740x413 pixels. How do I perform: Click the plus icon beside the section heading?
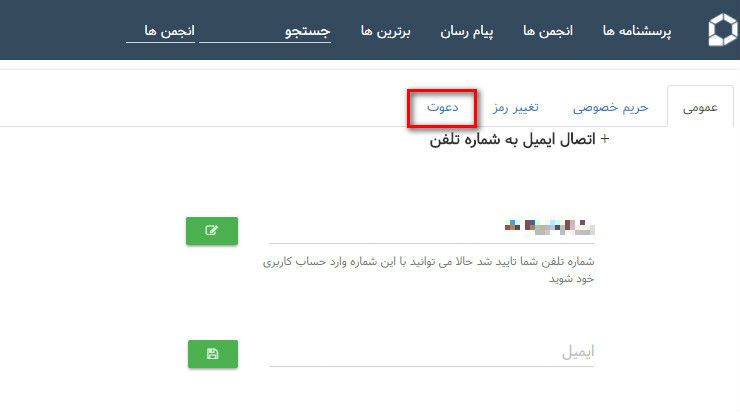pyautogui.click(x=604, y=140)
